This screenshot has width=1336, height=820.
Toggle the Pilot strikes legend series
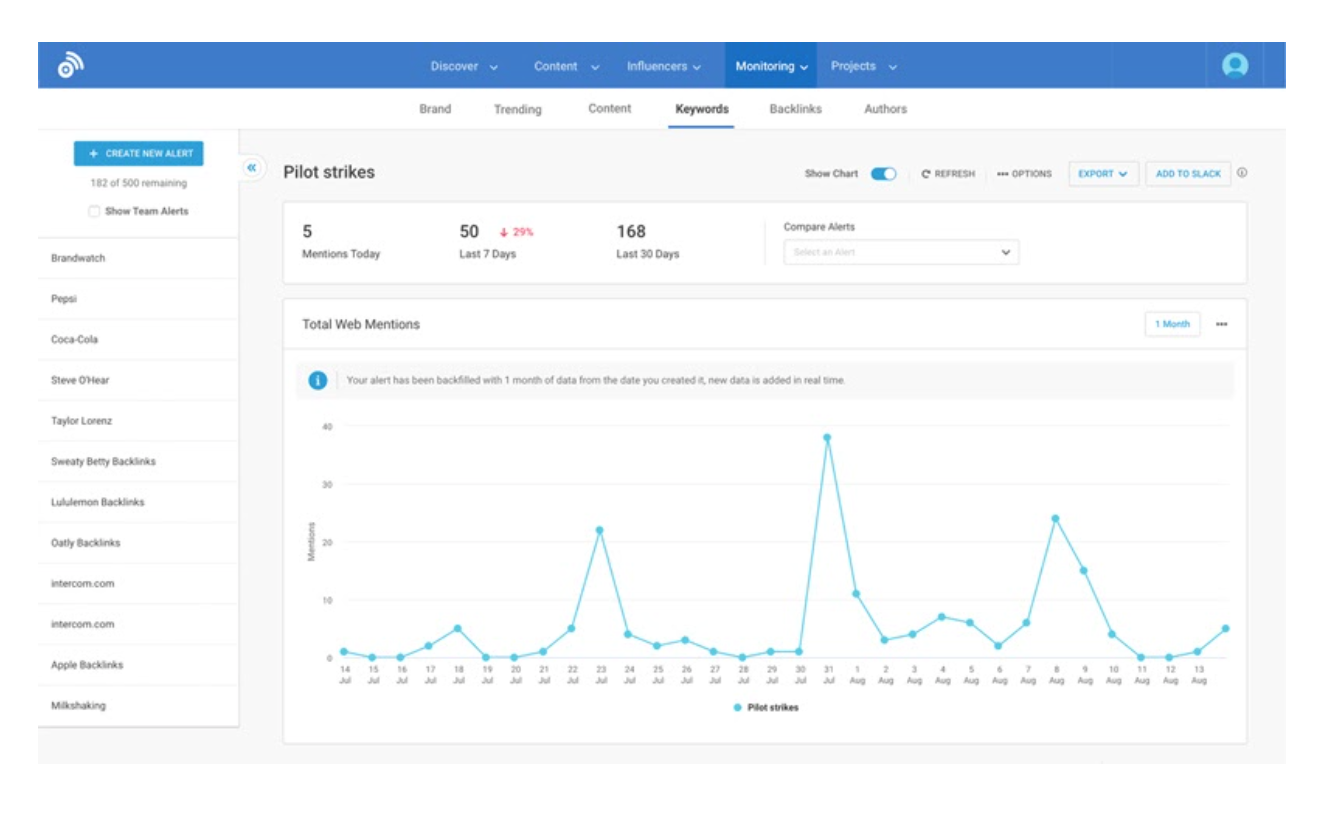[766, 707]
